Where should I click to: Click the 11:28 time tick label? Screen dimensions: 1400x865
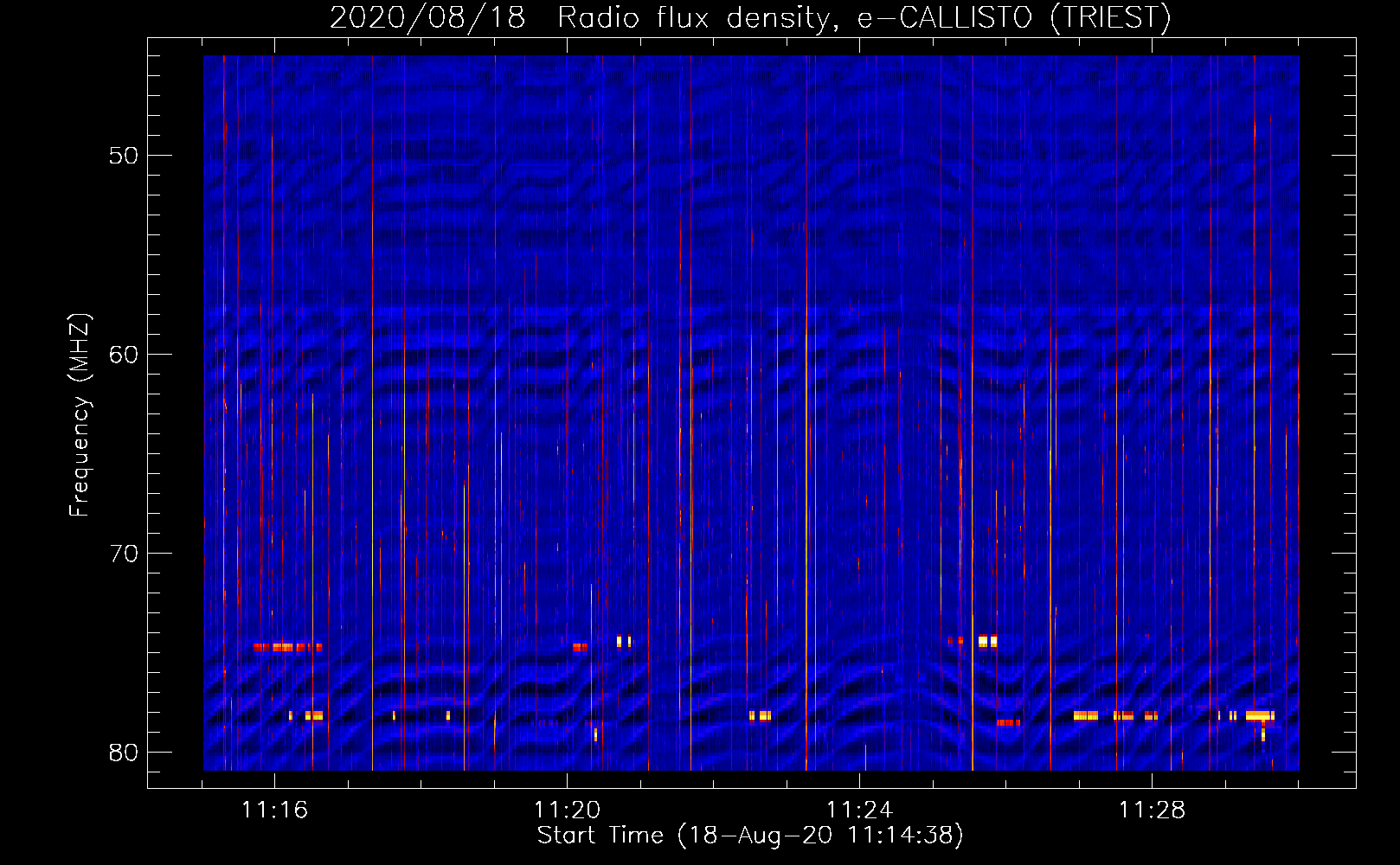pos(1152,810)
